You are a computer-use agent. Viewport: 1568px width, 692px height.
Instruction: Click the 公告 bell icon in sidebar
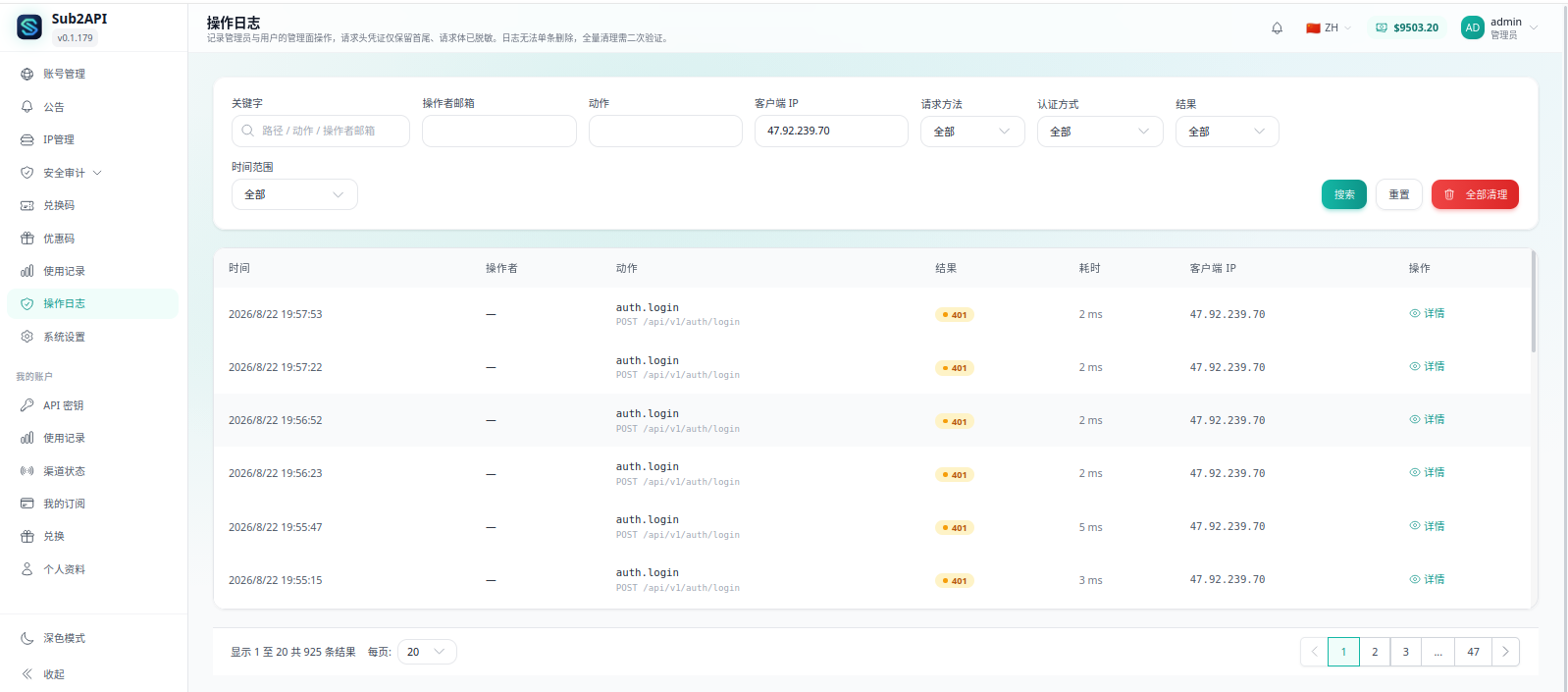26,107
